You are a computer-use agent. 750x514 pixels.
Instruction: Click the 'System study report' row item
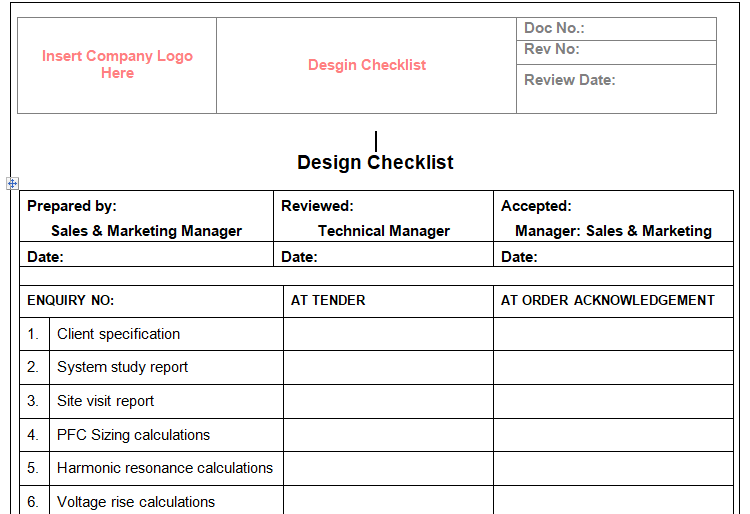pos(122,367)
